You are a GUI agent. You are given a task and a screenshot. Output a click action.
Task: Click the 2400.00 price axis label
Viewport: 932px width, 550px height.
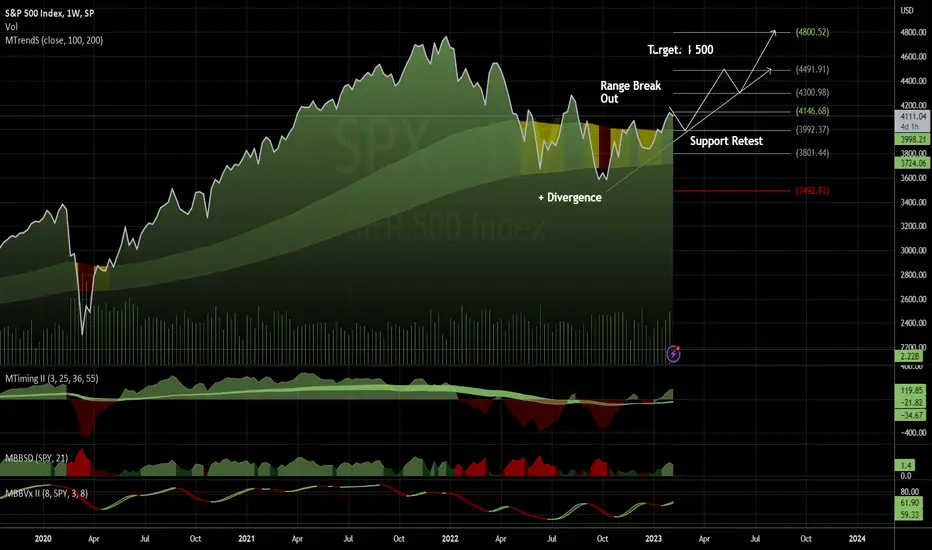tap(913, 323)
